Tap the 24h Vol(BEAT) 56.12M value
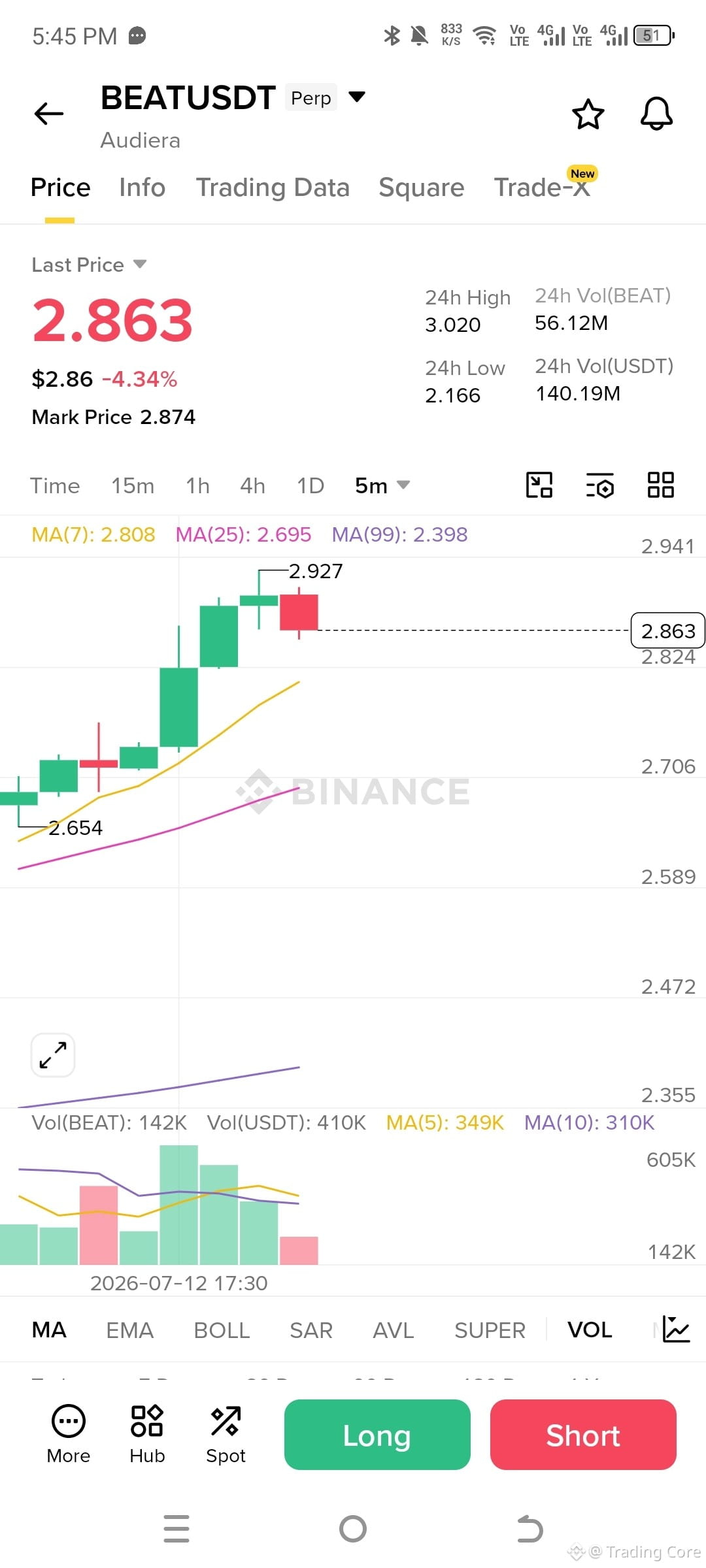The height and width of the screenshot is (1568, 706). 571,323
